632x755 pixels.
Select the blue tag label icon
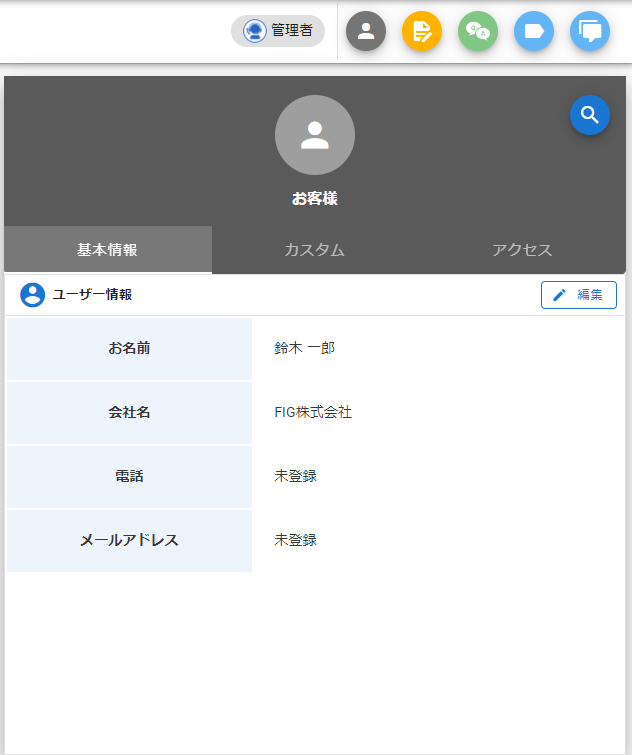(534, 31)
